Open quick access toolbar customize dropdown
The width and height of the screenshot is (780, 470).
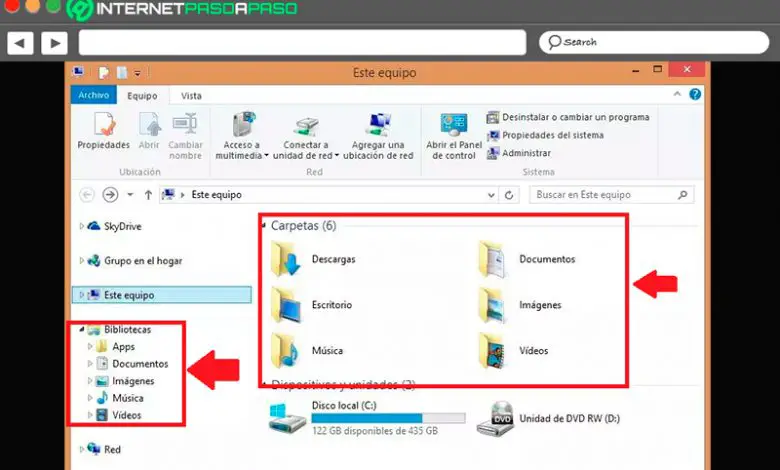pos(137,74)
